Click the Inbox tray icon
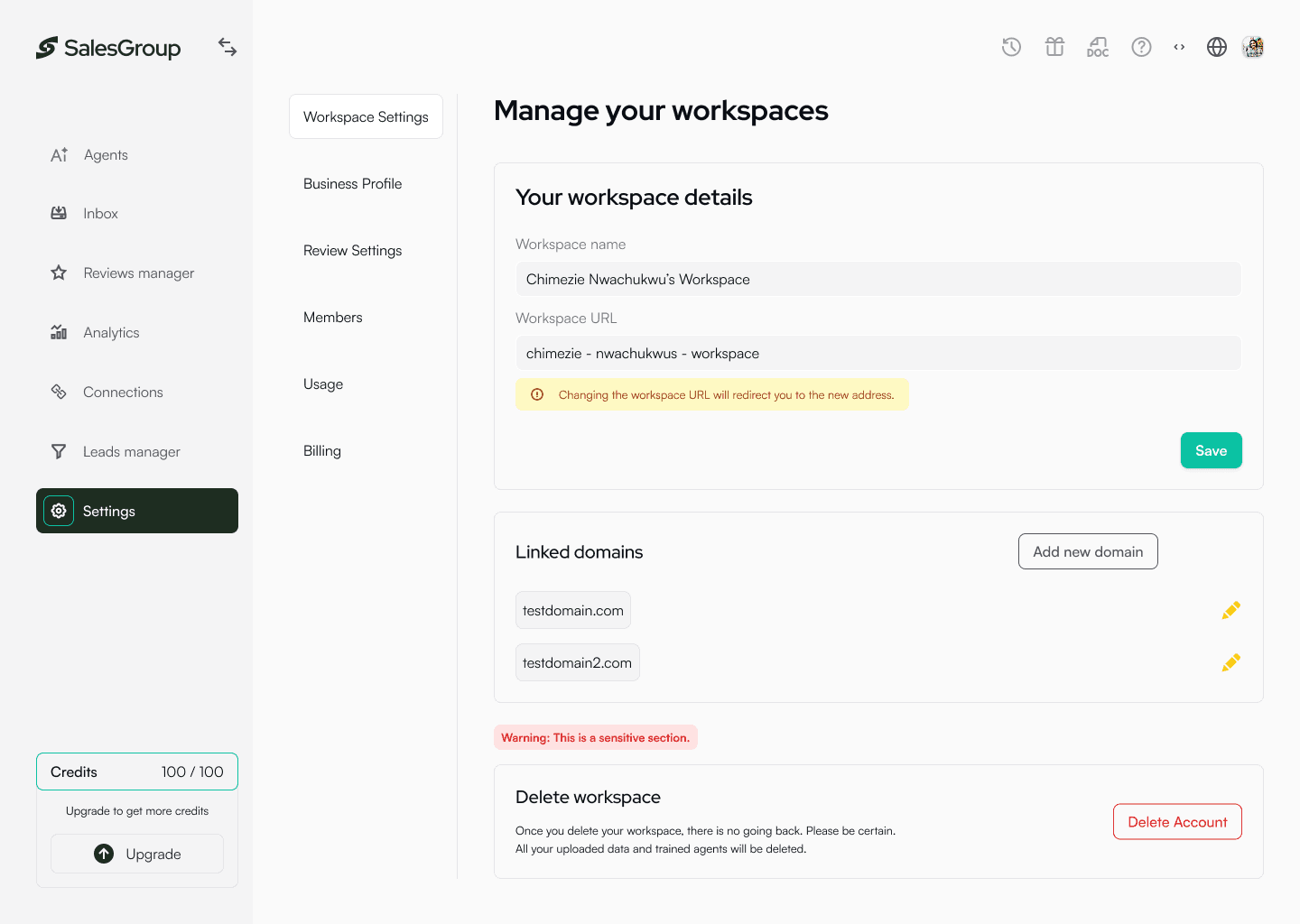Viewport: 1300px width, 924px height. (59, 213)
